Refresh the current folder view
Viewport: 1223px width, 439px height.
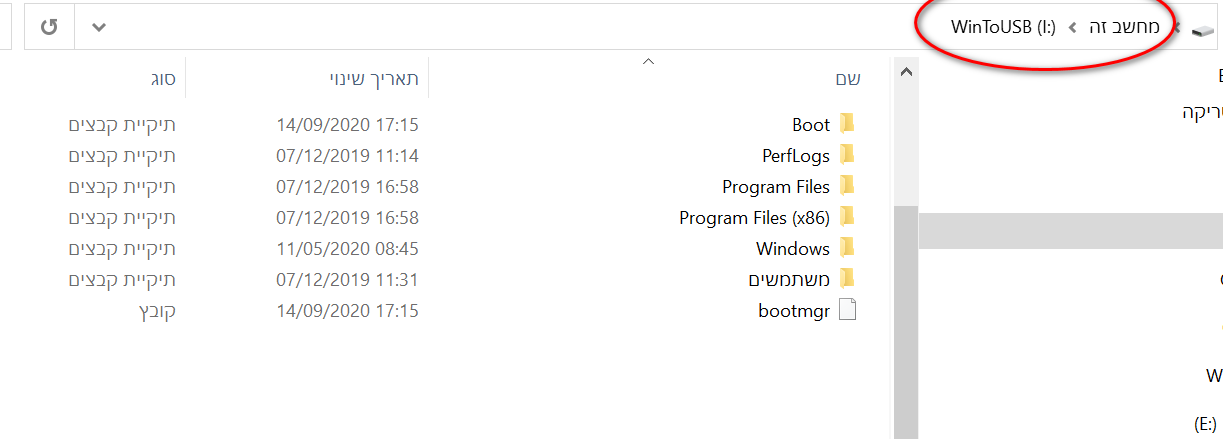pyautogui.click(x=49, y=27)
